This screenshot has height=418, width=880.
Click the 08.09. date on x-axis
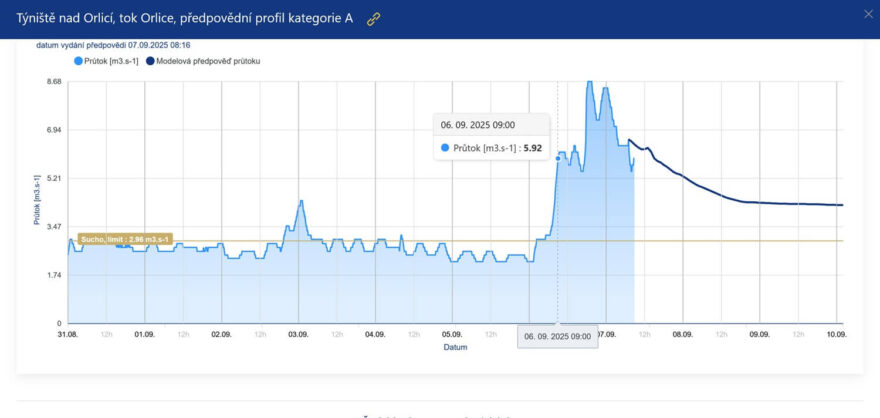(x=683, y=335)
